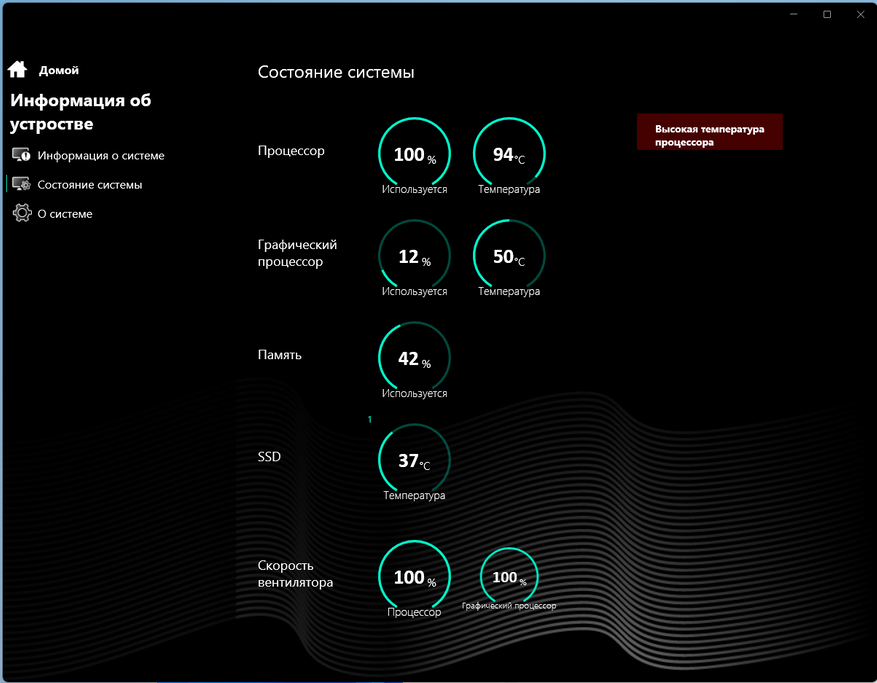Click the Состояние системы monitor-gear icon

pos(21,184)
